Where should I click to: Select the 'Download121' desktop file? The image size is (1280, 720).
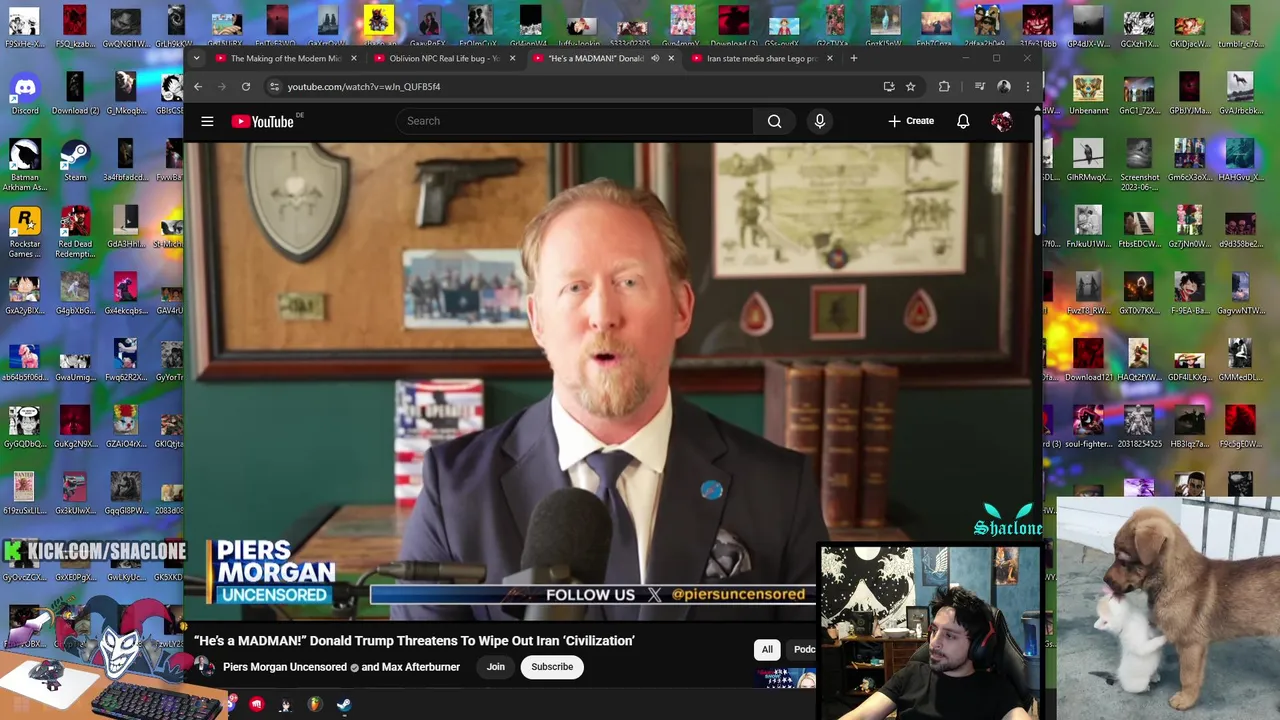point(1088,360)
